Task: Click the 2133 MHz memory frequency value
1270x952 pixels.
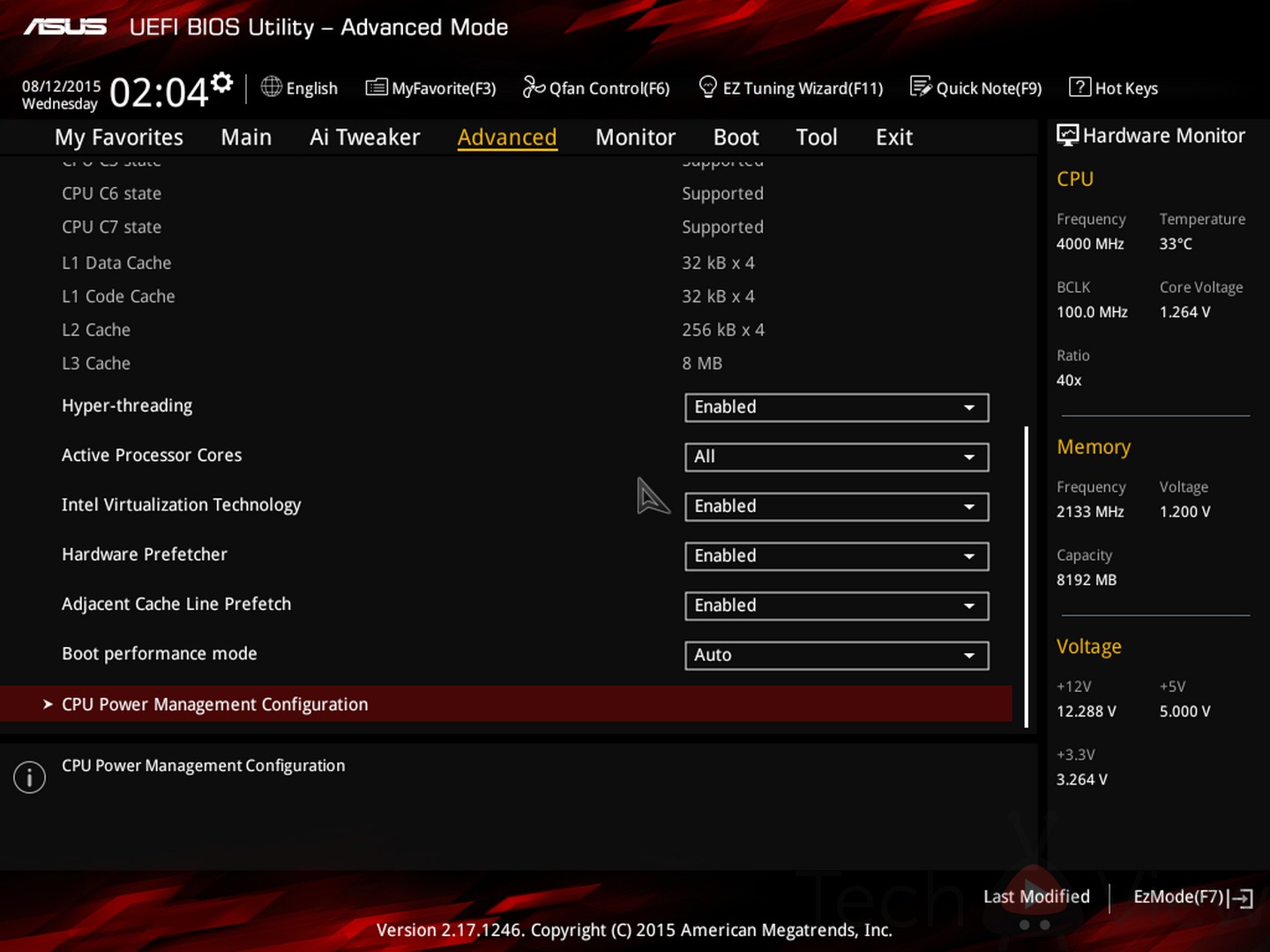Action: pyautogui.click(x=1090, y=512)
